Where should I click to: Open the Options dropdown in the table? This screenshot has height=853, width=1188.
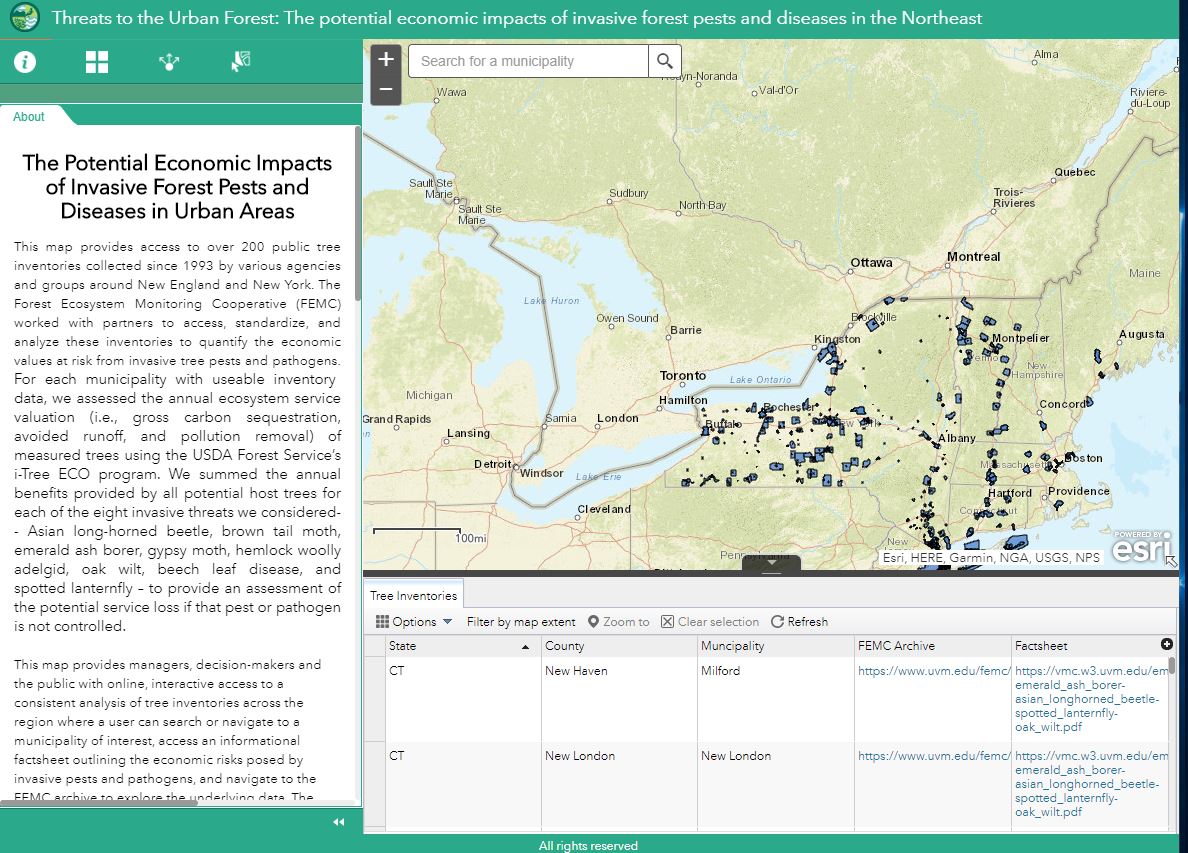[413, 621]
